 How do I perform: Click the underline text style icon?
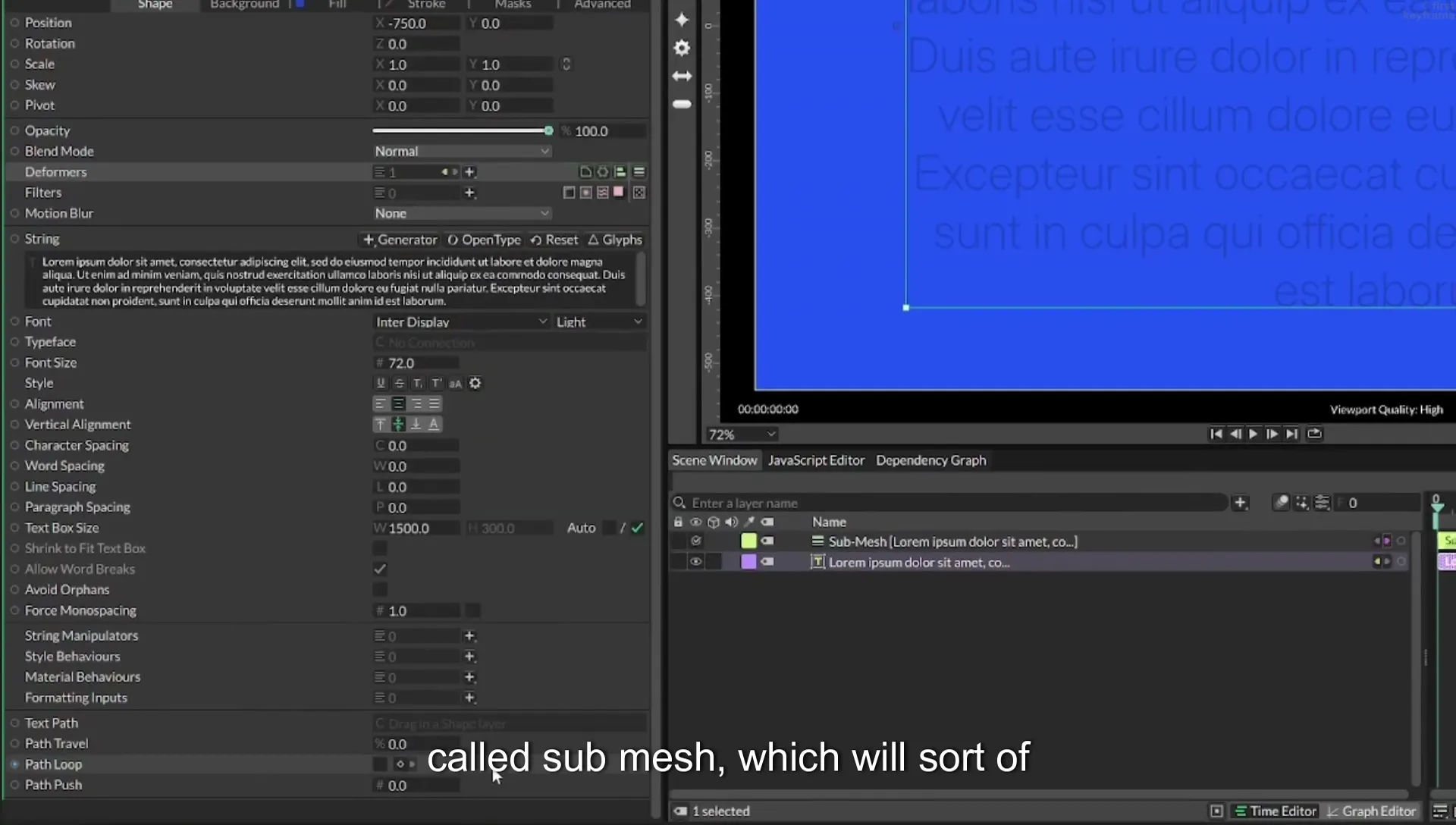pyautogui.click(x=381, y=384)
